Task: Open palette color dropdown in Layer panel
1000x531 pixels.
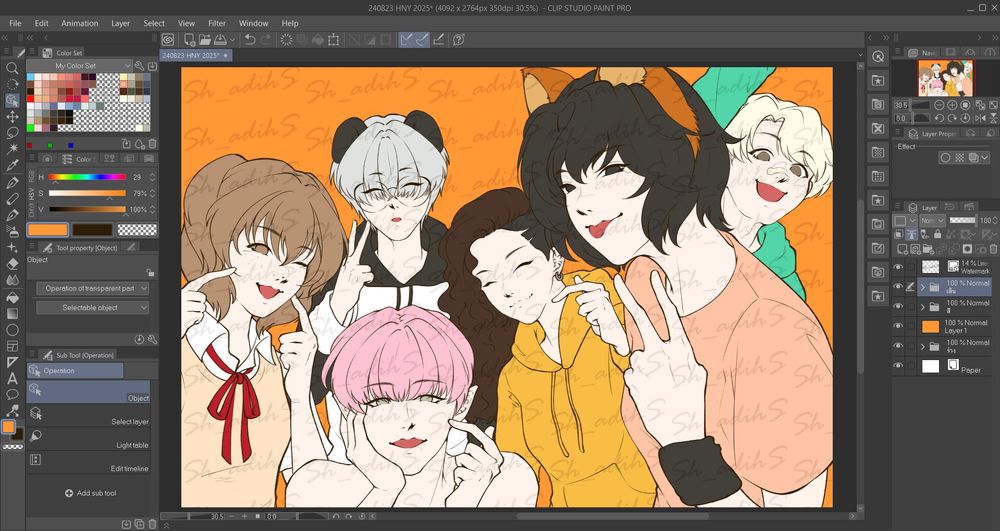Action: pos(913,220)
